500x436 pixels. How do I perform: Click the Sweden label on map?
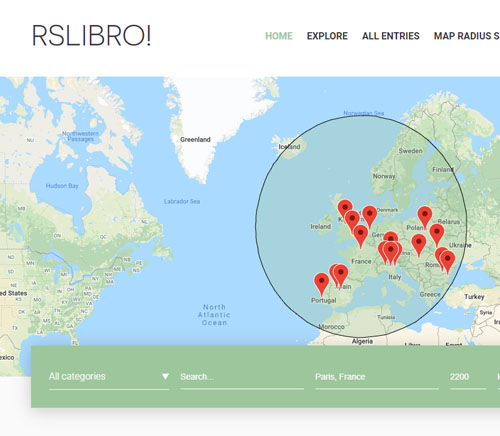pos(410,151)
